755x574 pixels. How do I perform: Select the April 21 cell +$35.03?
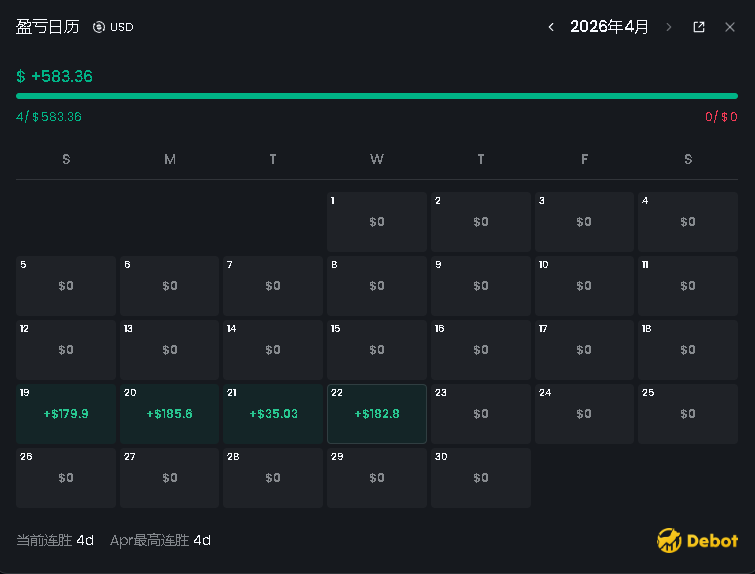click(x=273, y=414)
